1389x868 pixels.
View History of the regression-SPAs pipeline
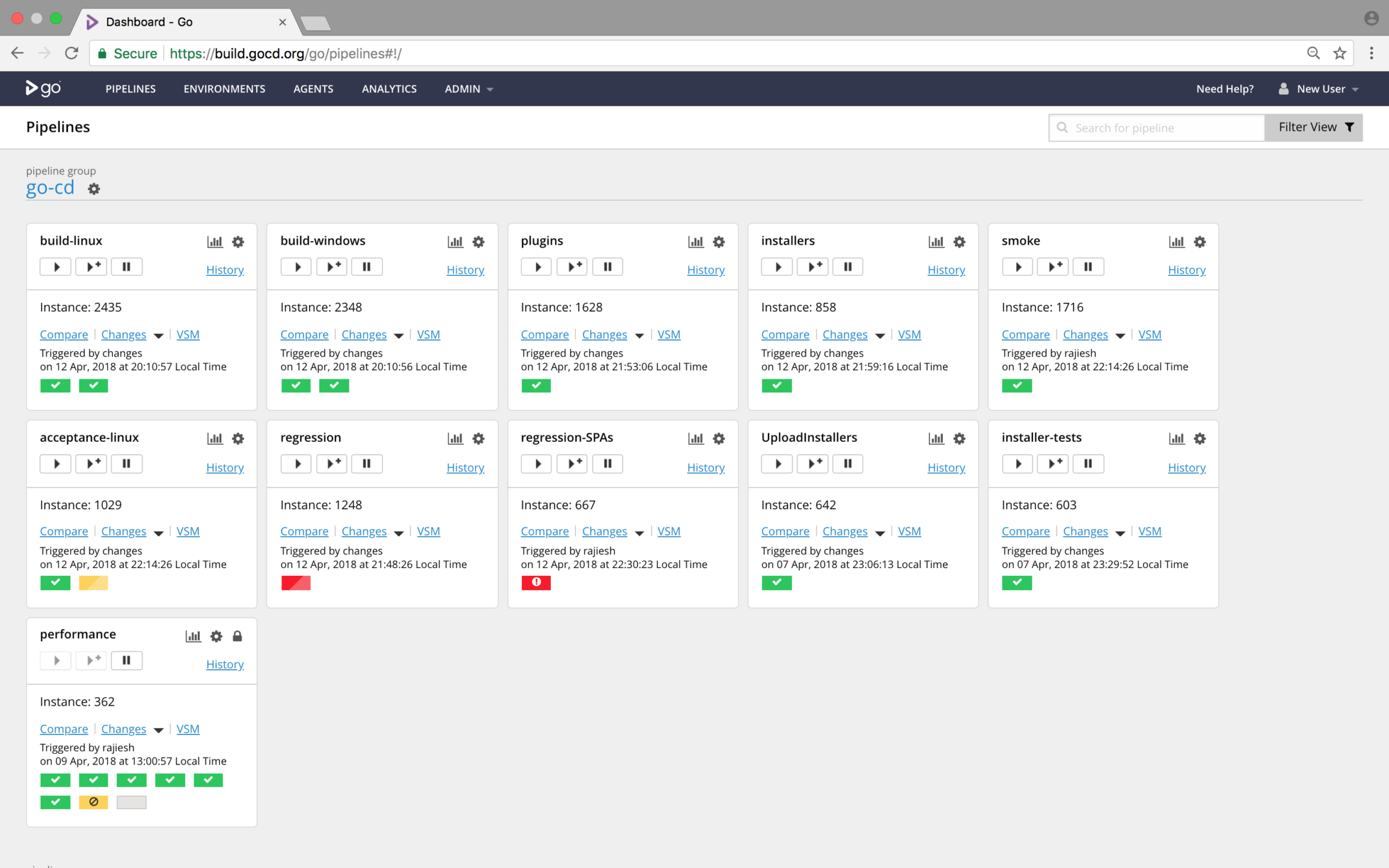705,467
